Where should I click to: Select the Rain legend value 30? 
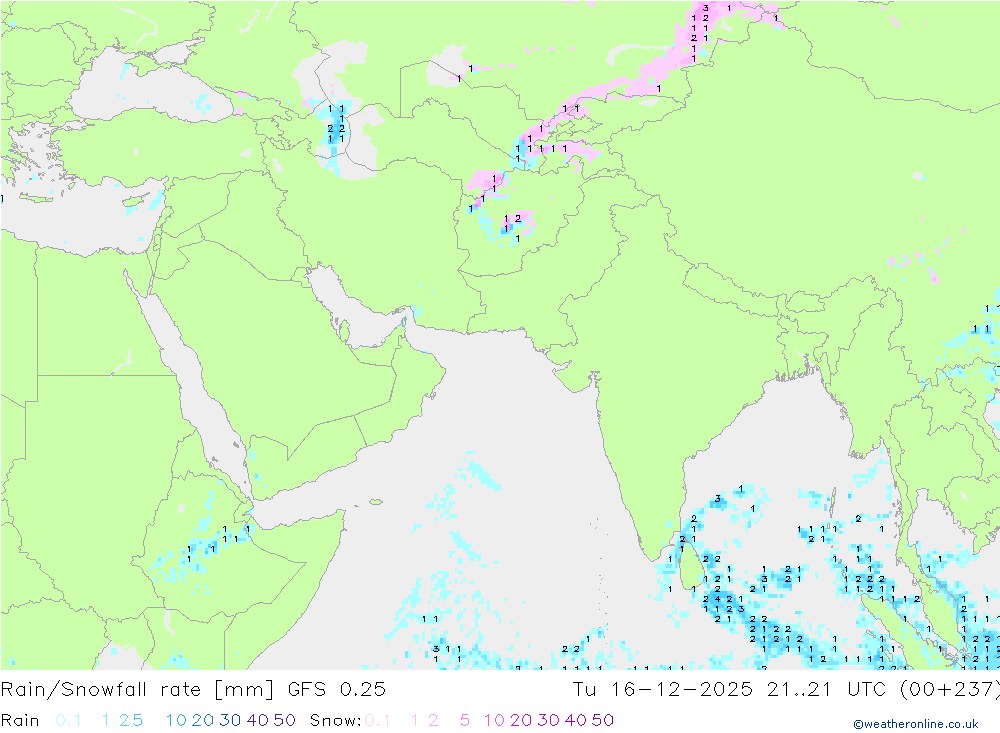[x=230, y=720]
